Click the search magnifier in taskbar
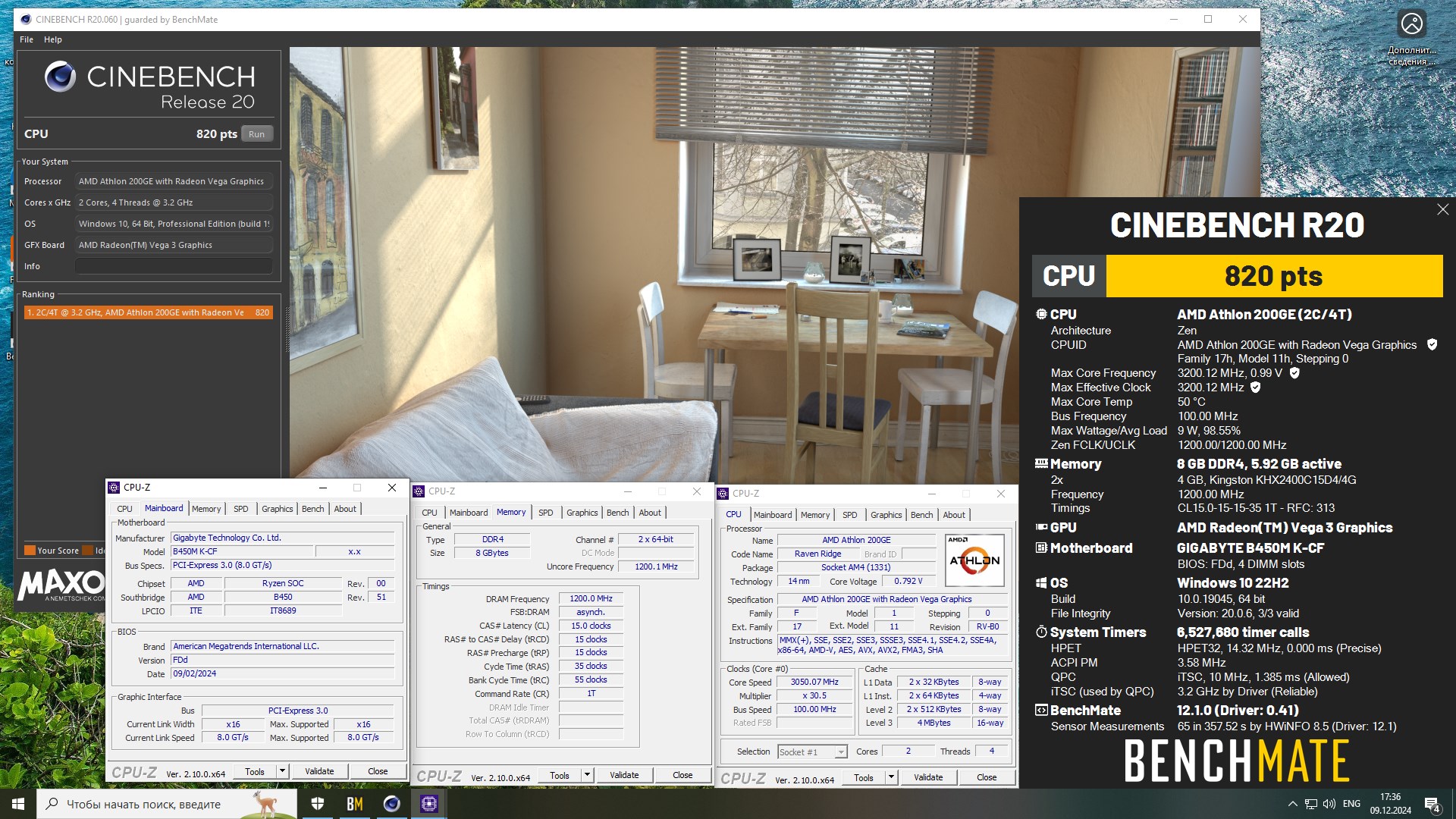 [52, 804]
